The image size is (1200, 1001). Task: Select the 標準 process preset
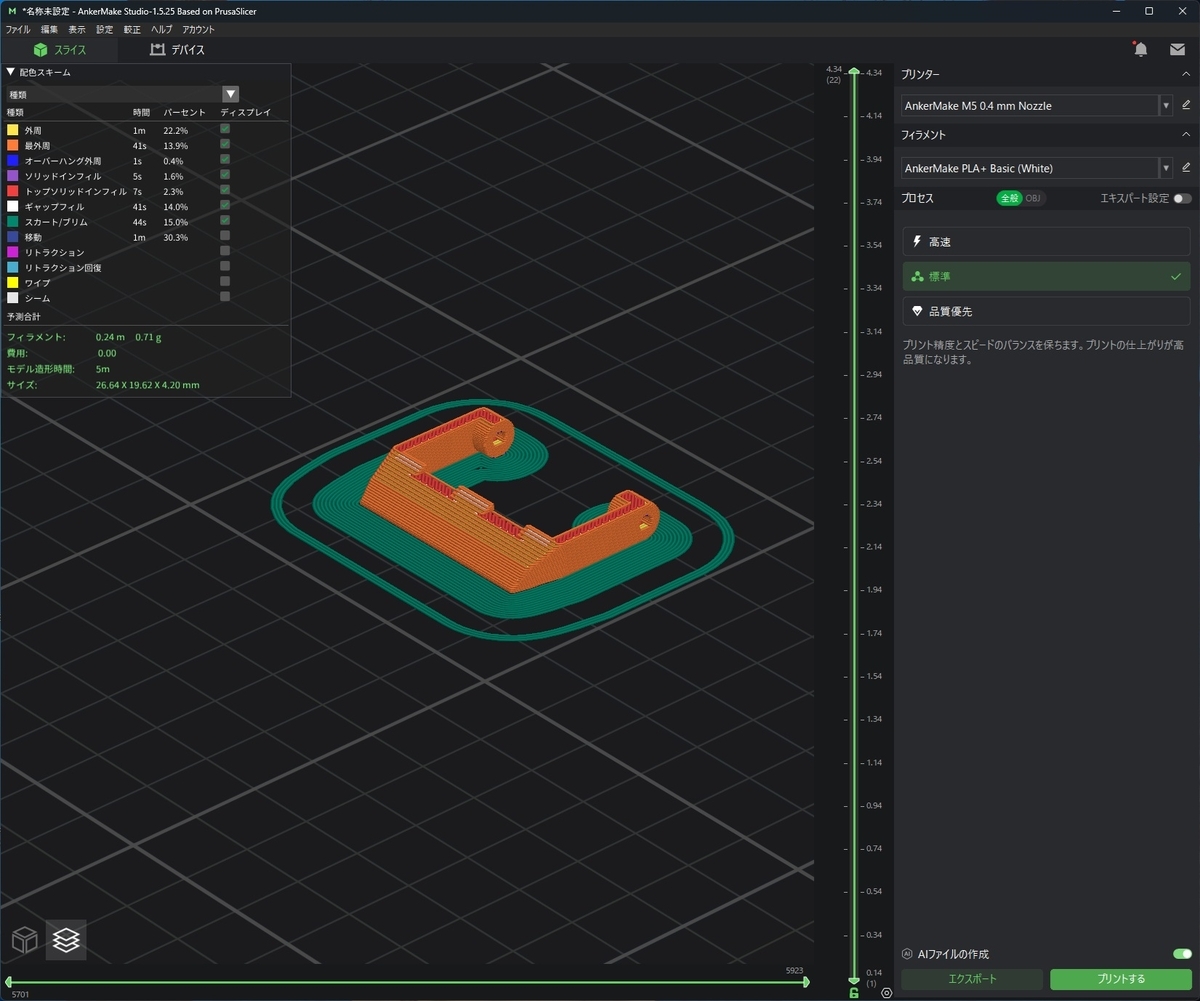point(1046,277)
